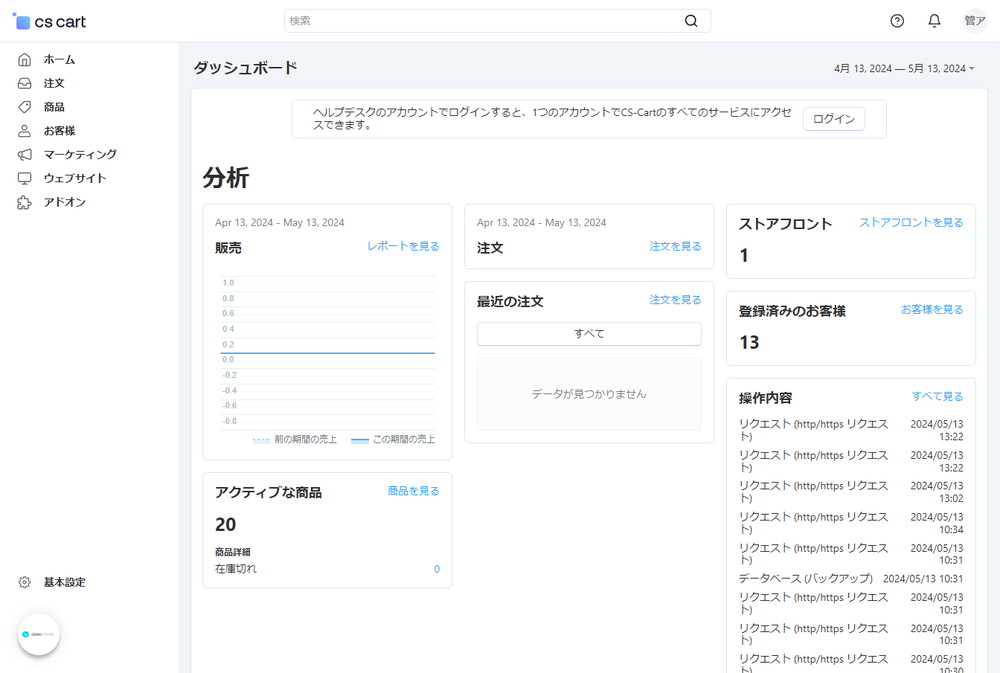Open the アドオン menu item
Viewport: 1000px width, 673px height.
click(64, 202)
